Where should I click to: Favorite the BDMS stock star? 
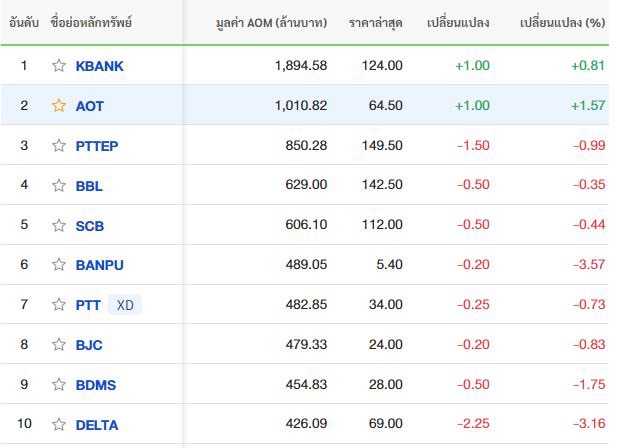coord(59,384)
